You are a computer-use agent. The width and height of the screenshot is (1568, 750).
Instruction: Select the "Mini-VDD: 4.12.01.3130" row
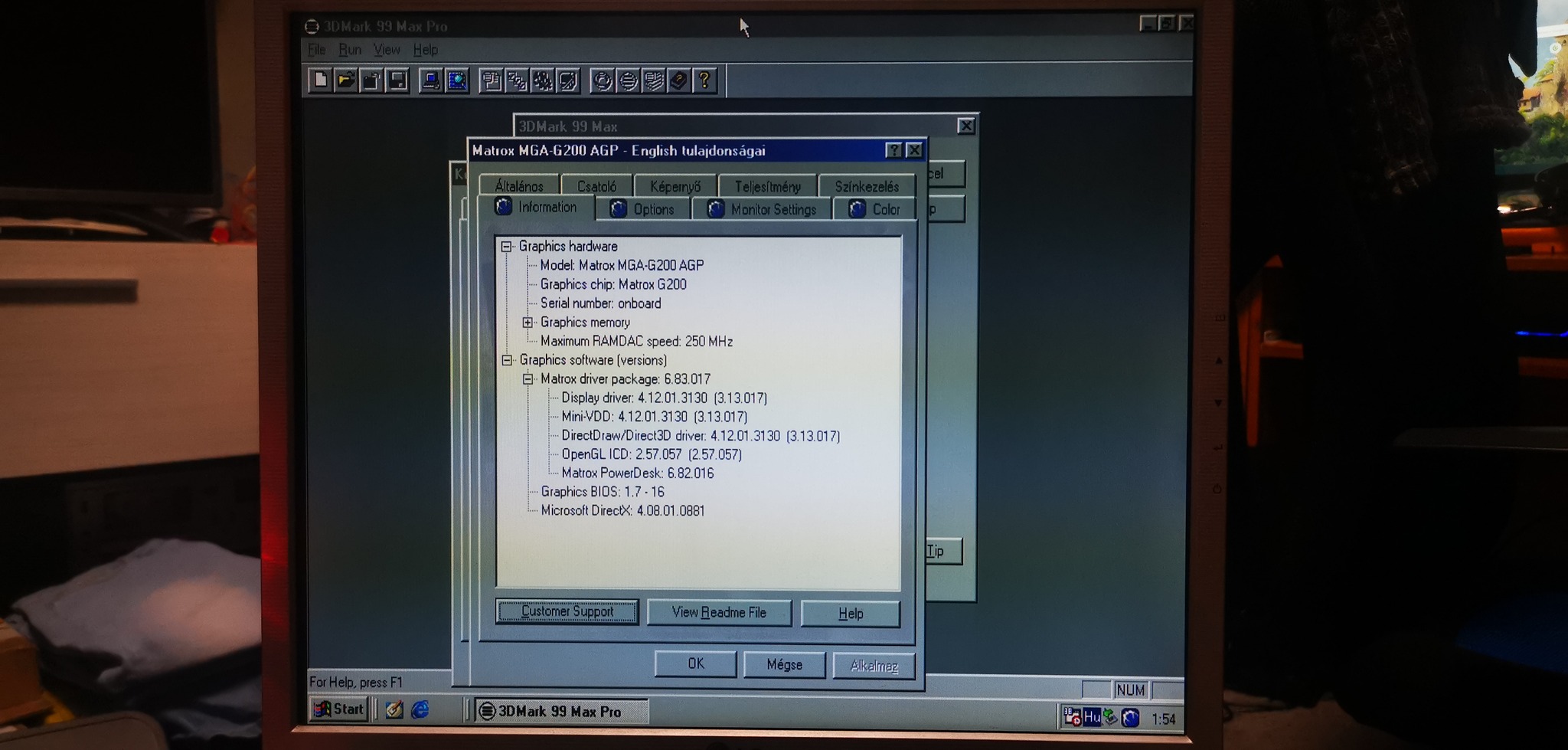click(654, 417)
